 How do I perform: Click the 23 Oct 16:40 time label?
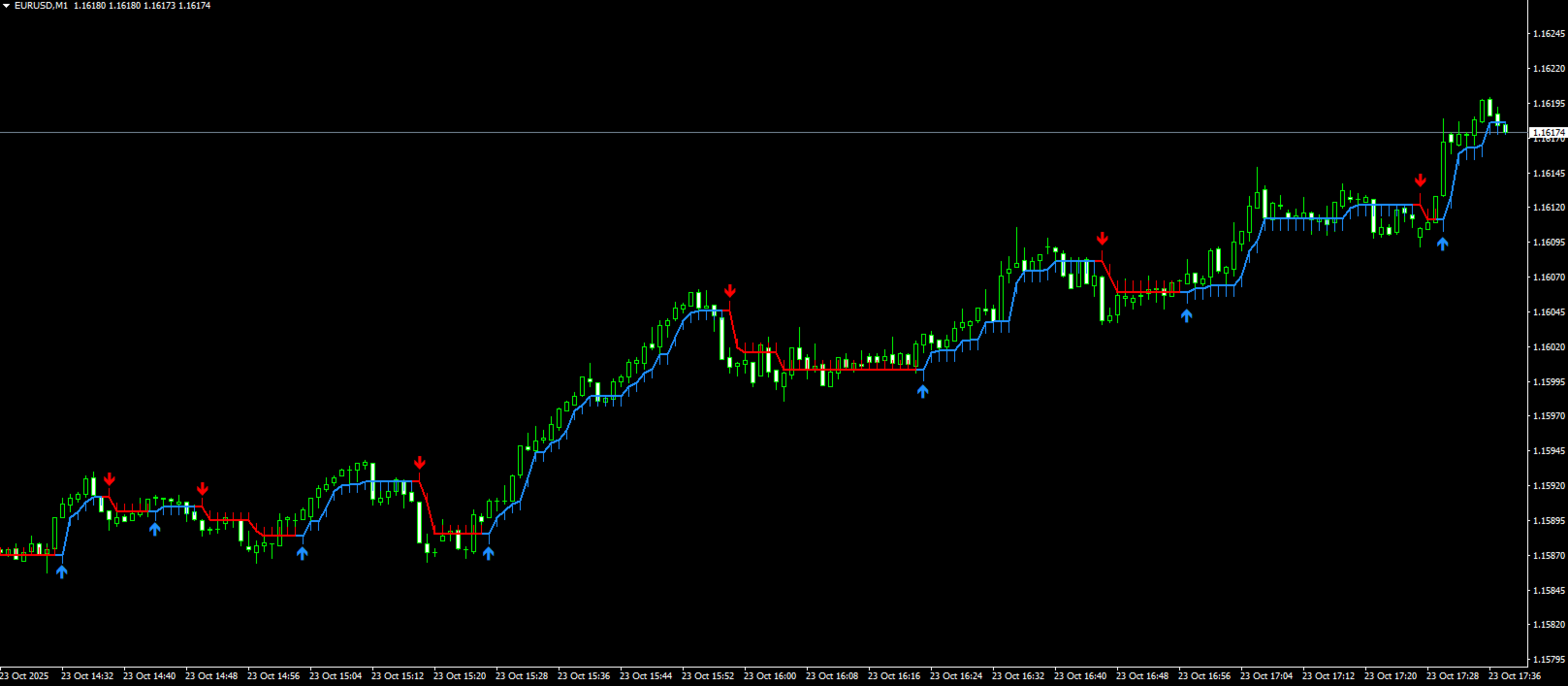1080,676
